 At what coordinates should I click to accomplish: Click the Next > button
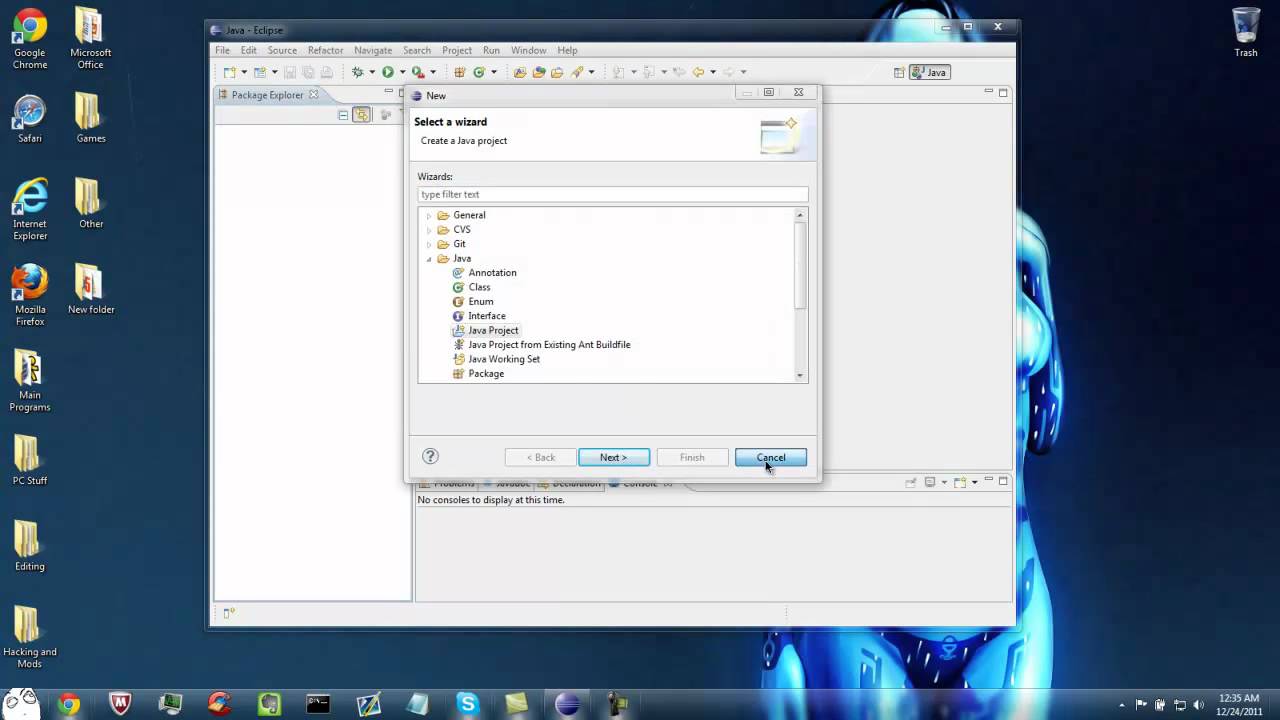pos(613,457)
